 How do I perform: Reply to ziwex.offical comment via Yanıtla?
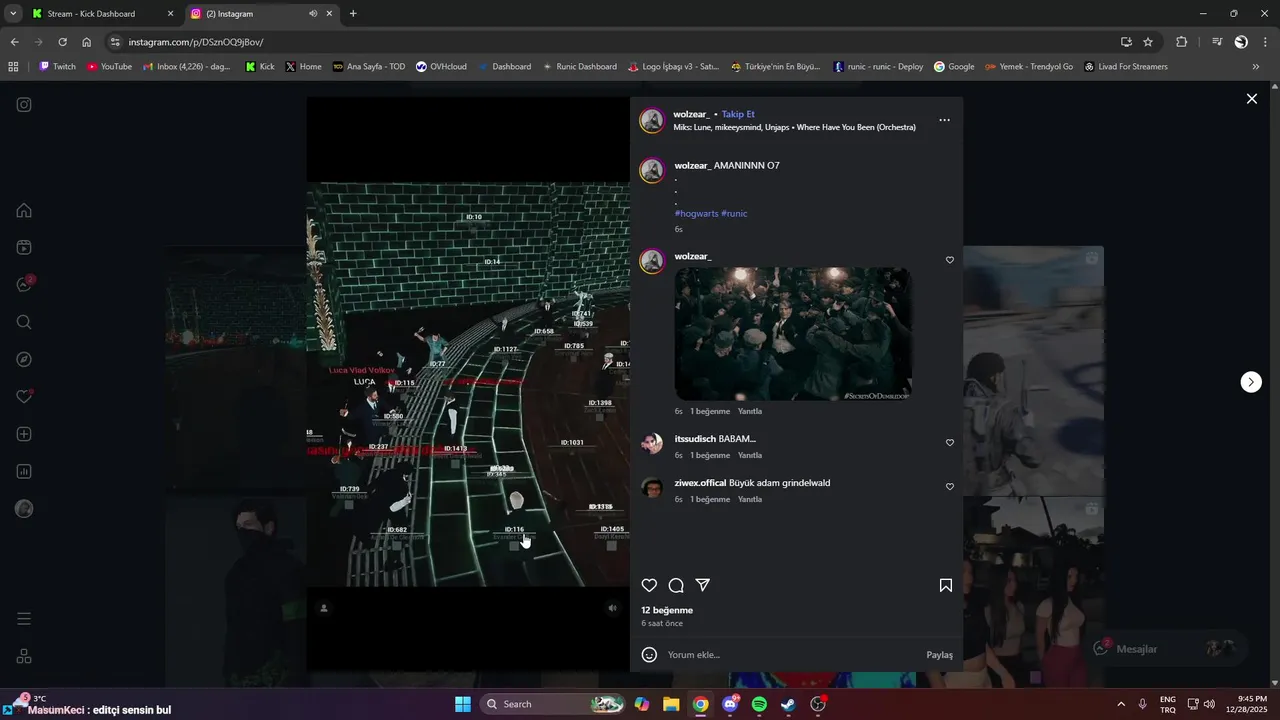750,499
